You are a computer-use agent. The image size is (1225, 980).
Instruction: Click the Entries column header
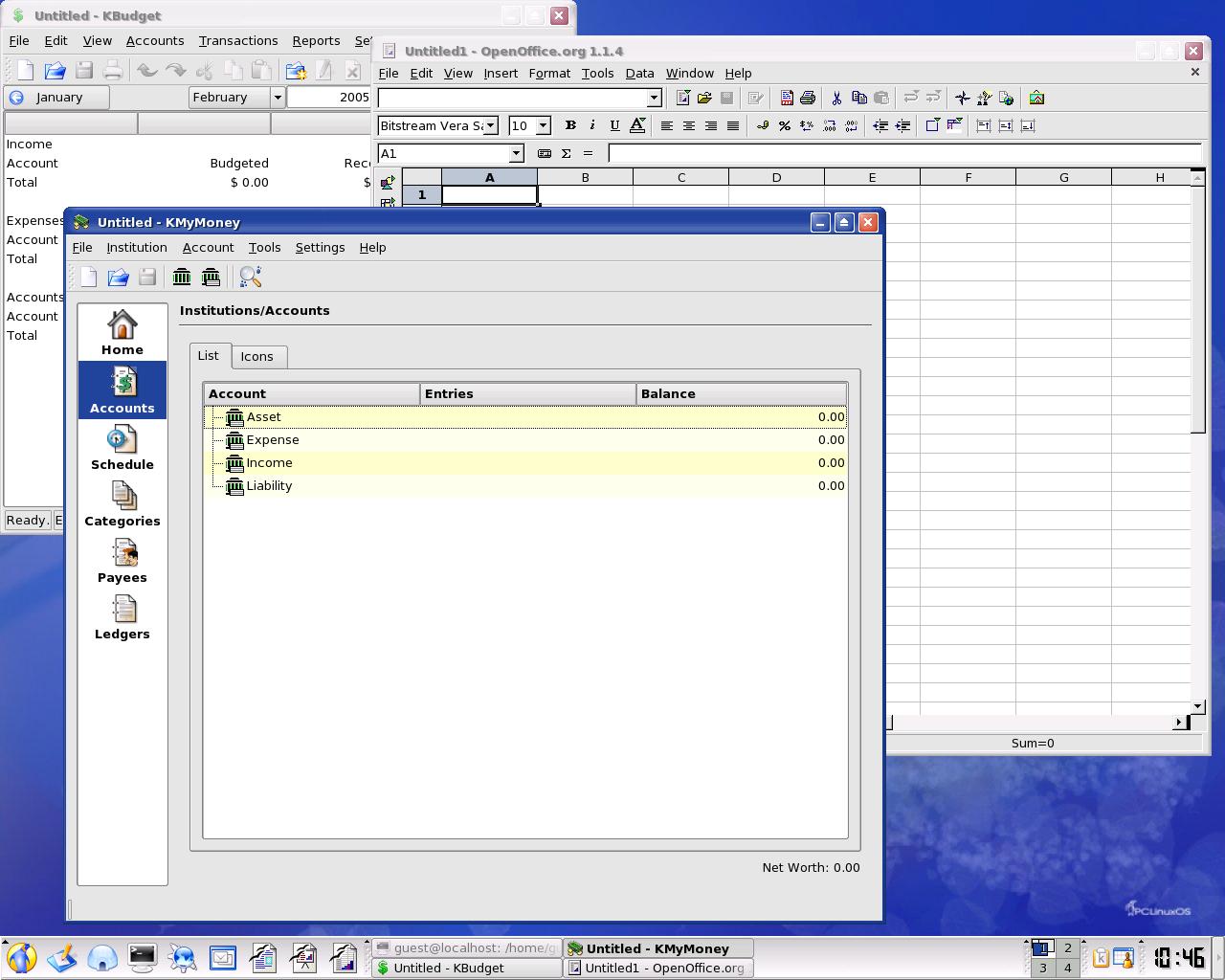[x=528, y=393]
